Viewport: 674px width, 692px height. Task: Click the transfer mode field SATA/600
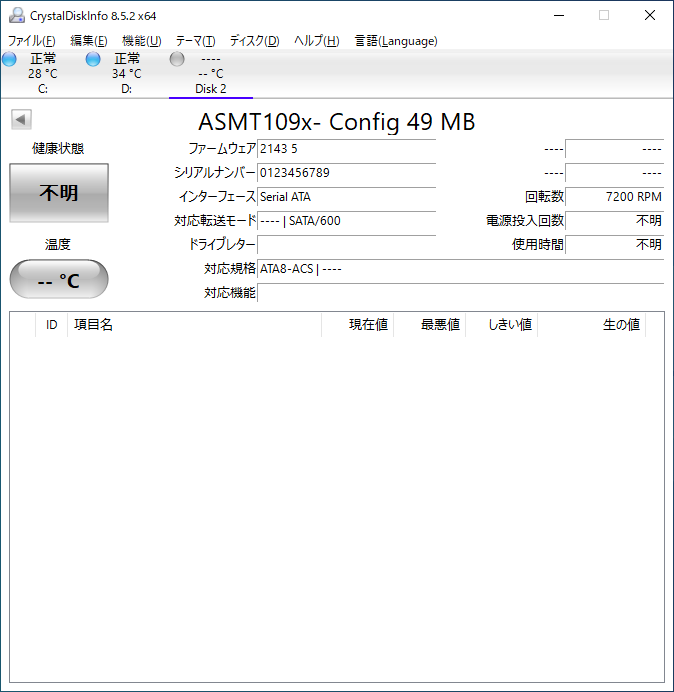pos(346,221)
